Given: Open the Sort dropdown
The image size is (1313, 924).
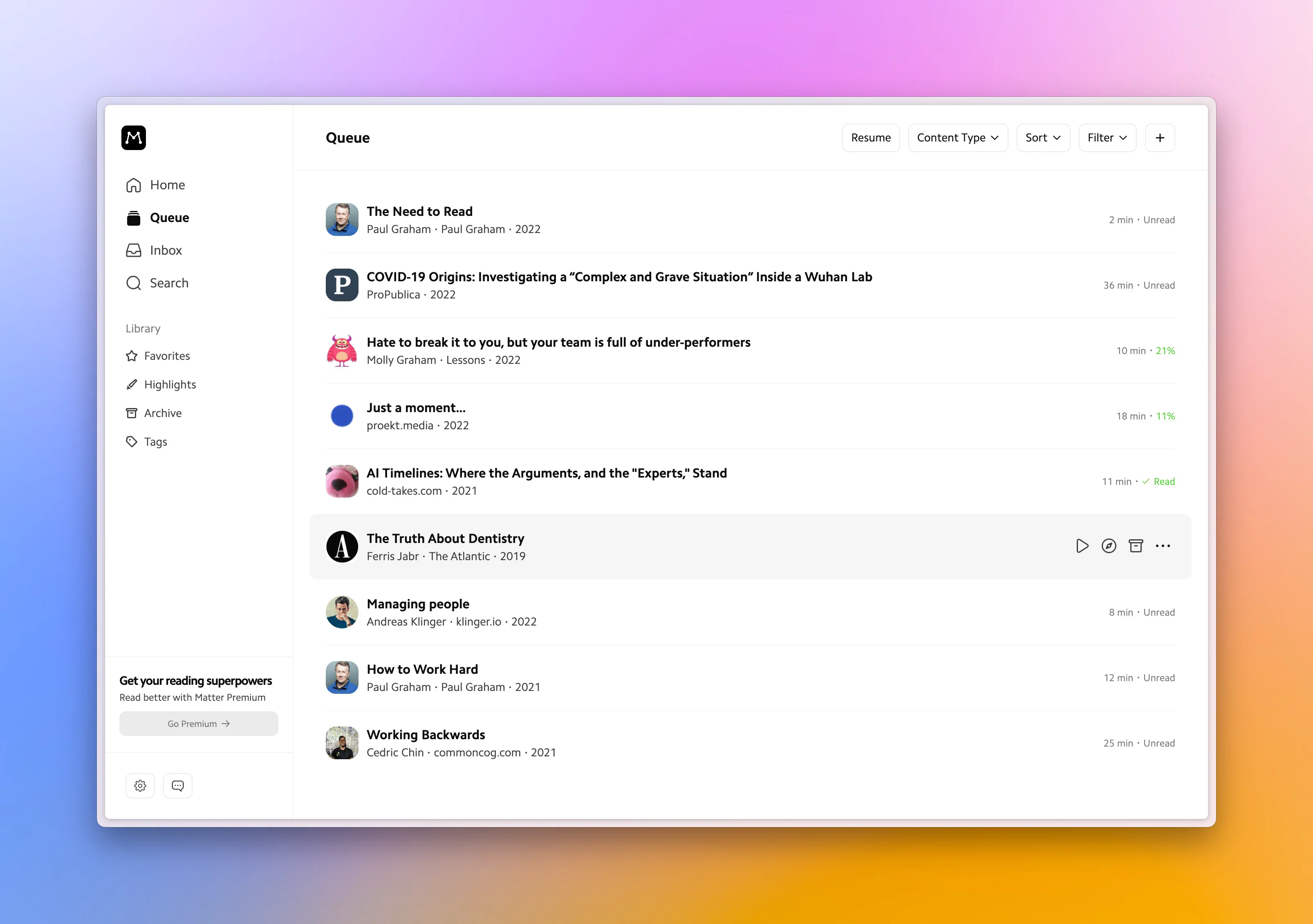Looking at the screenshot, I should coord(1042,138).
